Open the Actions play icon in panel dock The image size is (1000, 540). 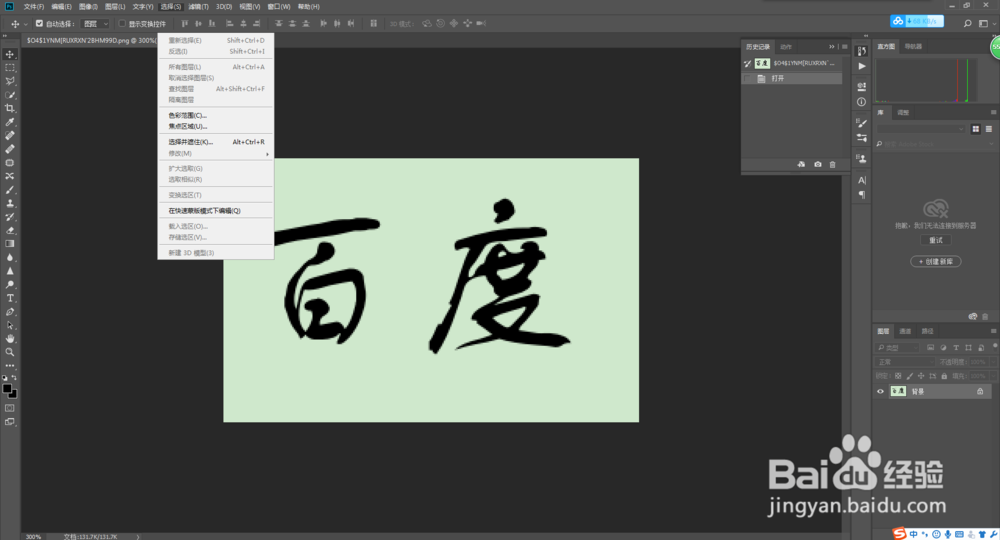(862, 66)
